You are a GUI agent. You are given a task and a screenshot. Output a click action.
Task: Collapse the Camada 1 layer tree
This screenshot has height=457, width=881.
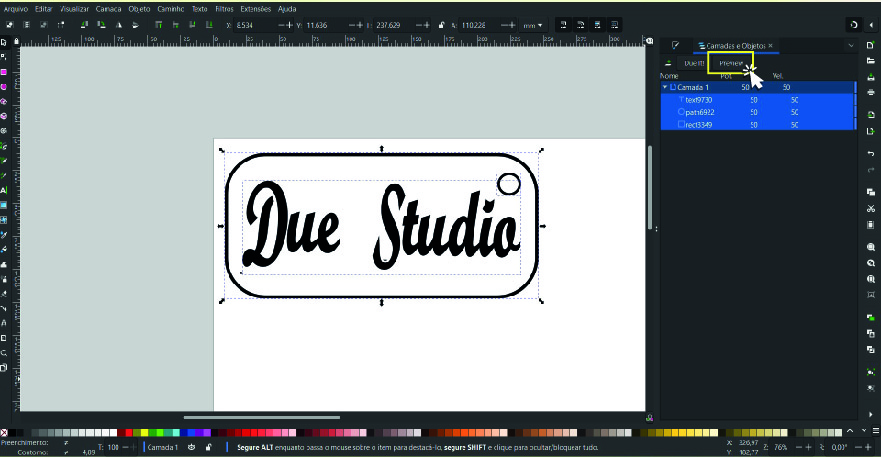pyautogui.click(x=665, y=88)
